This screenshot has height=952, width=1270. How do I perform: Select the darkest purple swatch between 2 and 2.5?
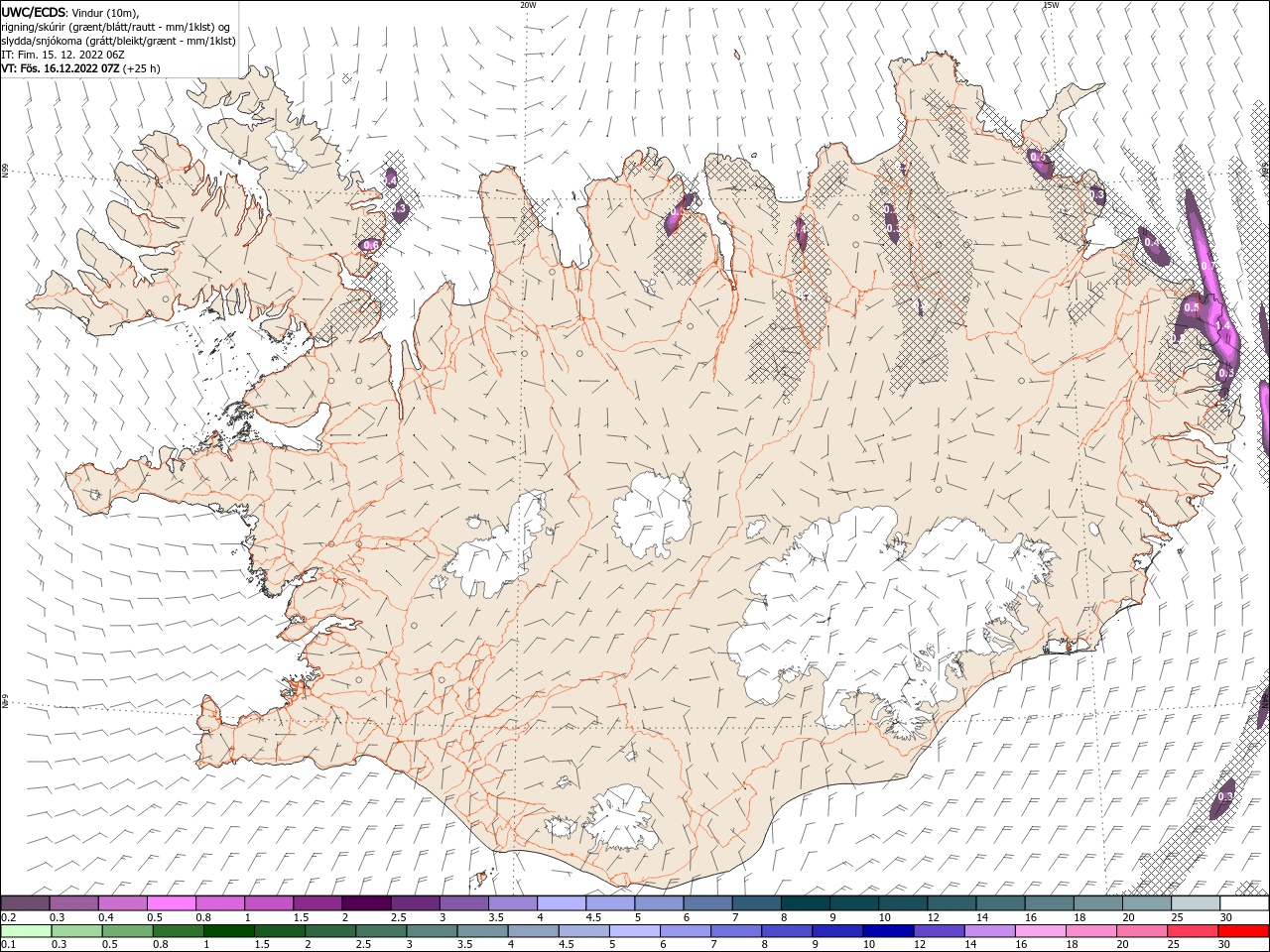point(366,903)
